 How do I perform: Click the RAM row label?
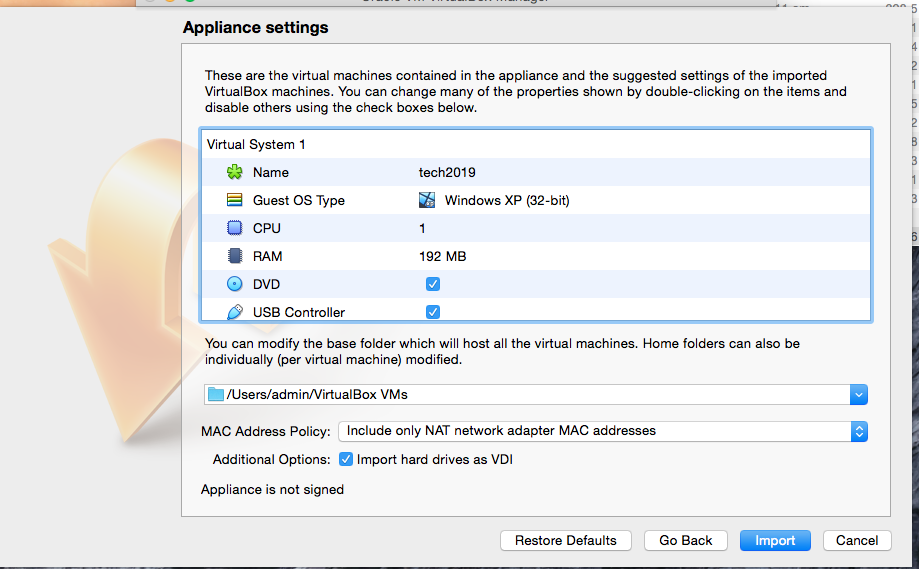point(267,257)
